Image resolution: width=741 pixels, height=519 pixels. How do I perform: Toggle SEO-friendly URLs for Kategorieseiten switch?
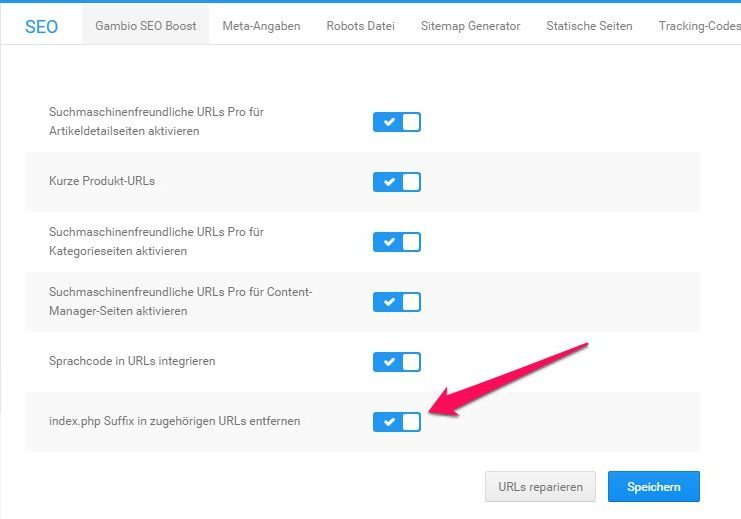click(x=396, y=242)
